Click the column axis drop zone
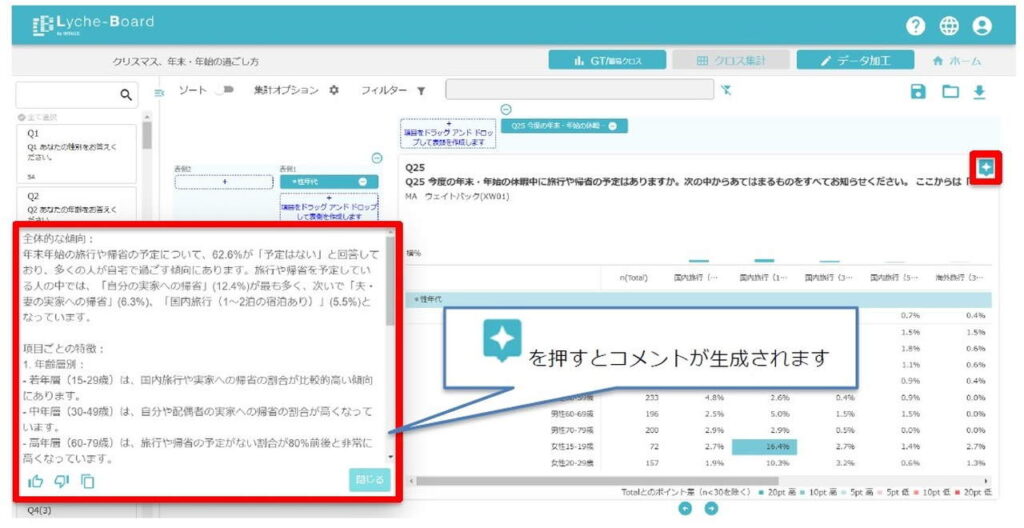1024x528 pixels. pyautogui.click(x=448, y=133)
